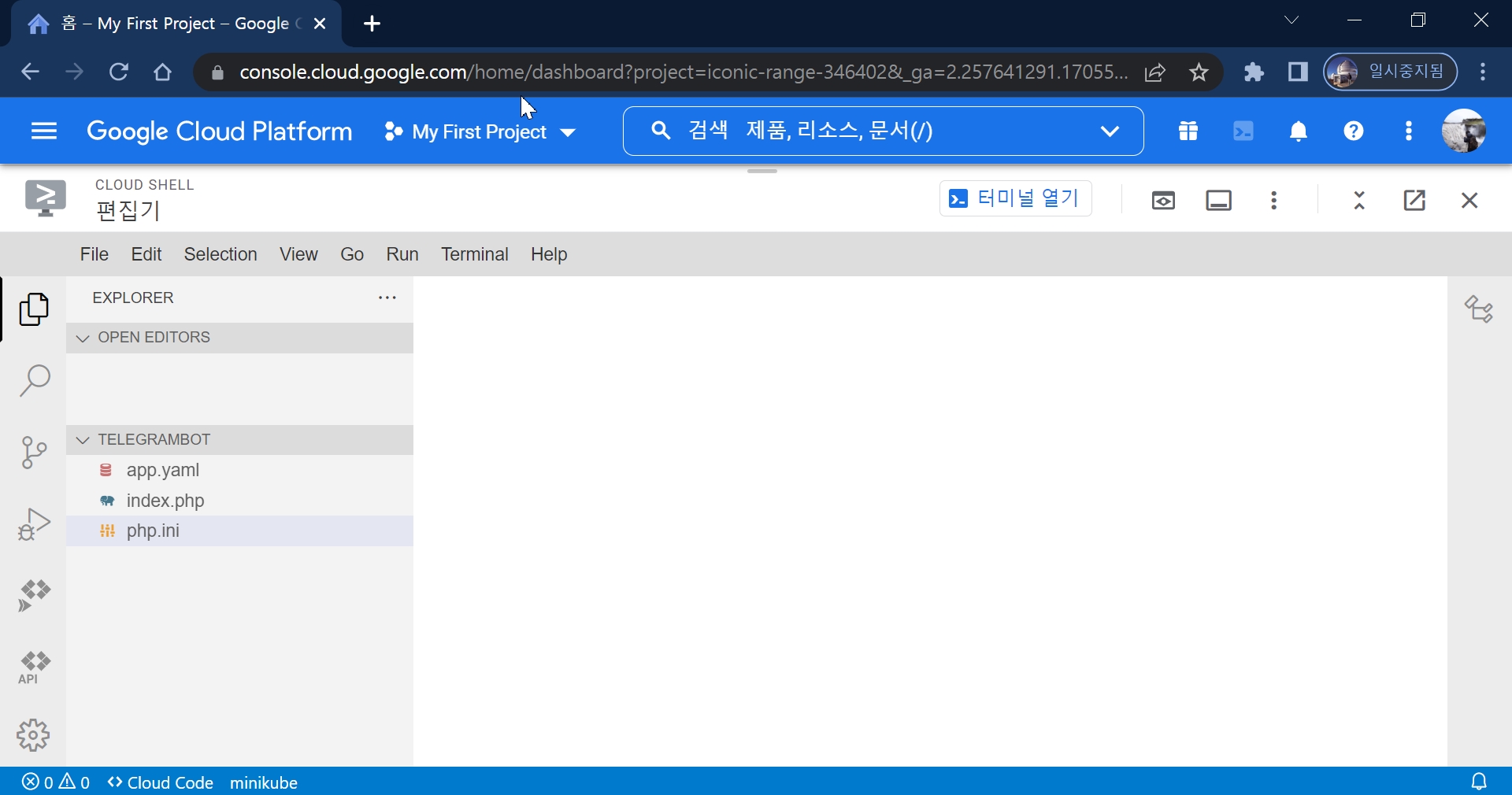Viewport: 1512px width, 795px height.
Task: Open the Go menu
Action: point(352,254)
